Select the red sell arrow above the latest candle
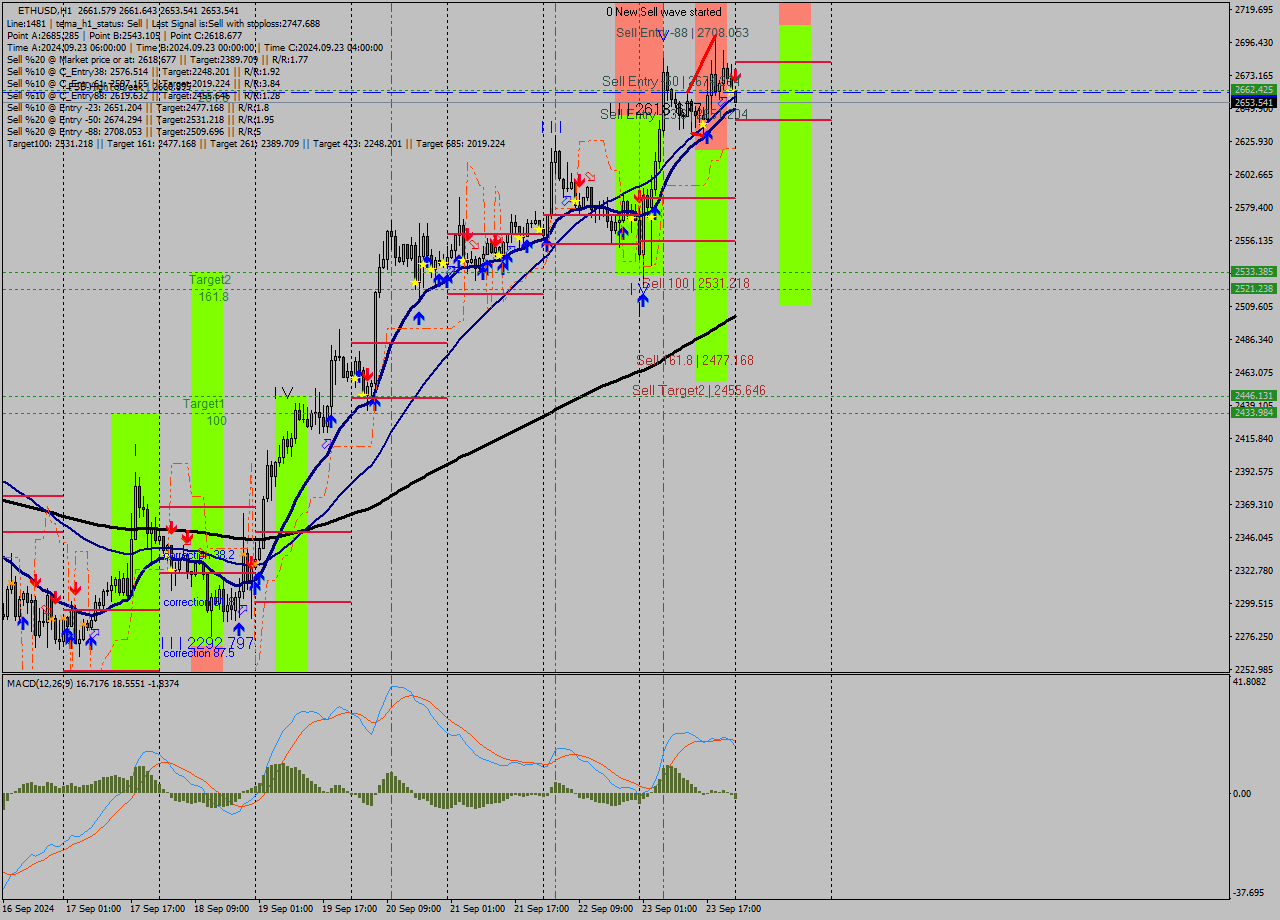The image size is (1280, 920). tap(735, 75)
